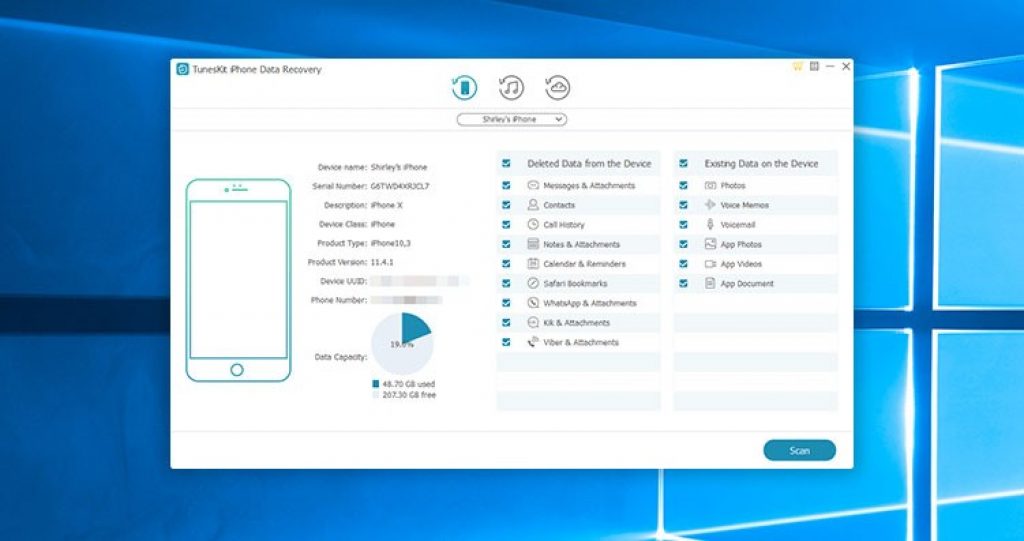Toggle Deleted Data from the Device checkbox
The height and width of the screenshot is (541, 1024).
pyautogui.click(x=506, y=163)
